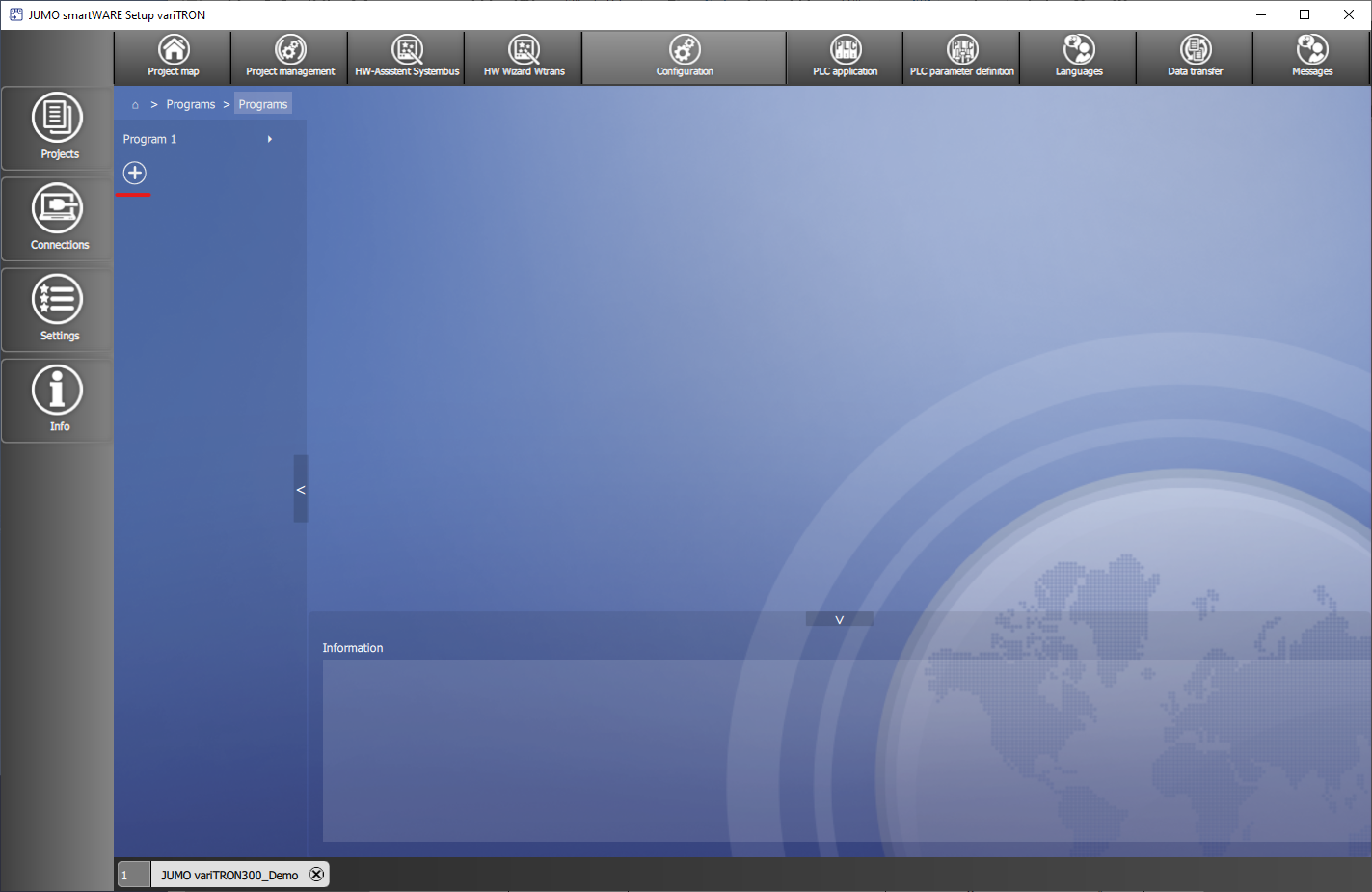Collapse the Information panel chevron
Viewport: 1372px width, 892px height.
pos(839,619)
